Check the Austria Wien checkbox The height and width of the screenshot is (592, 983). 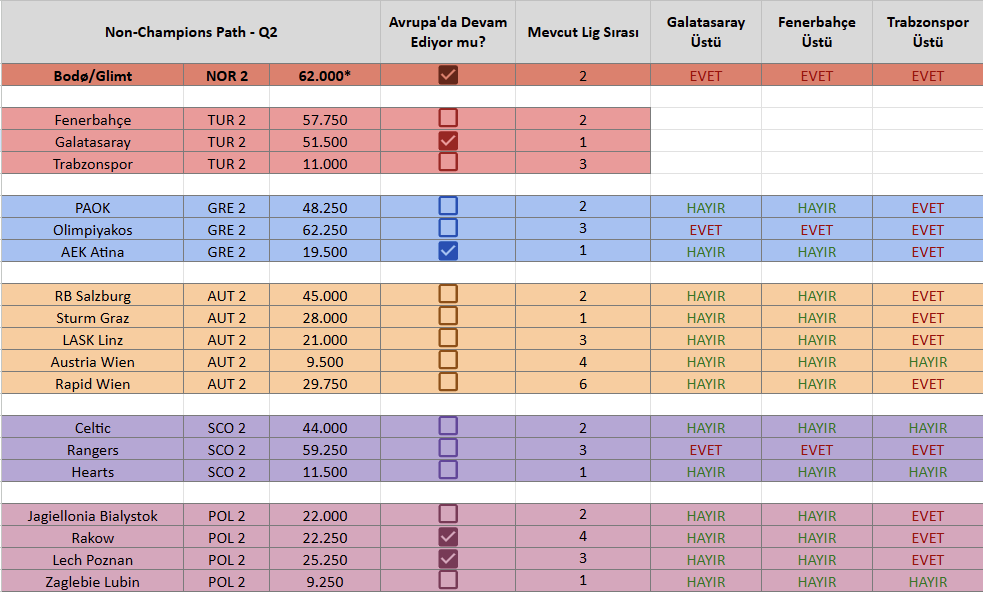(x=448, y=360)
